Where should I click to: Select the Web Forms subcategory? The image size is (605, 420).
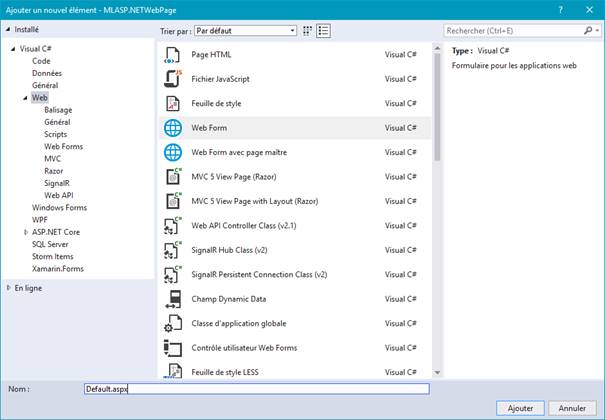[64, 147]
